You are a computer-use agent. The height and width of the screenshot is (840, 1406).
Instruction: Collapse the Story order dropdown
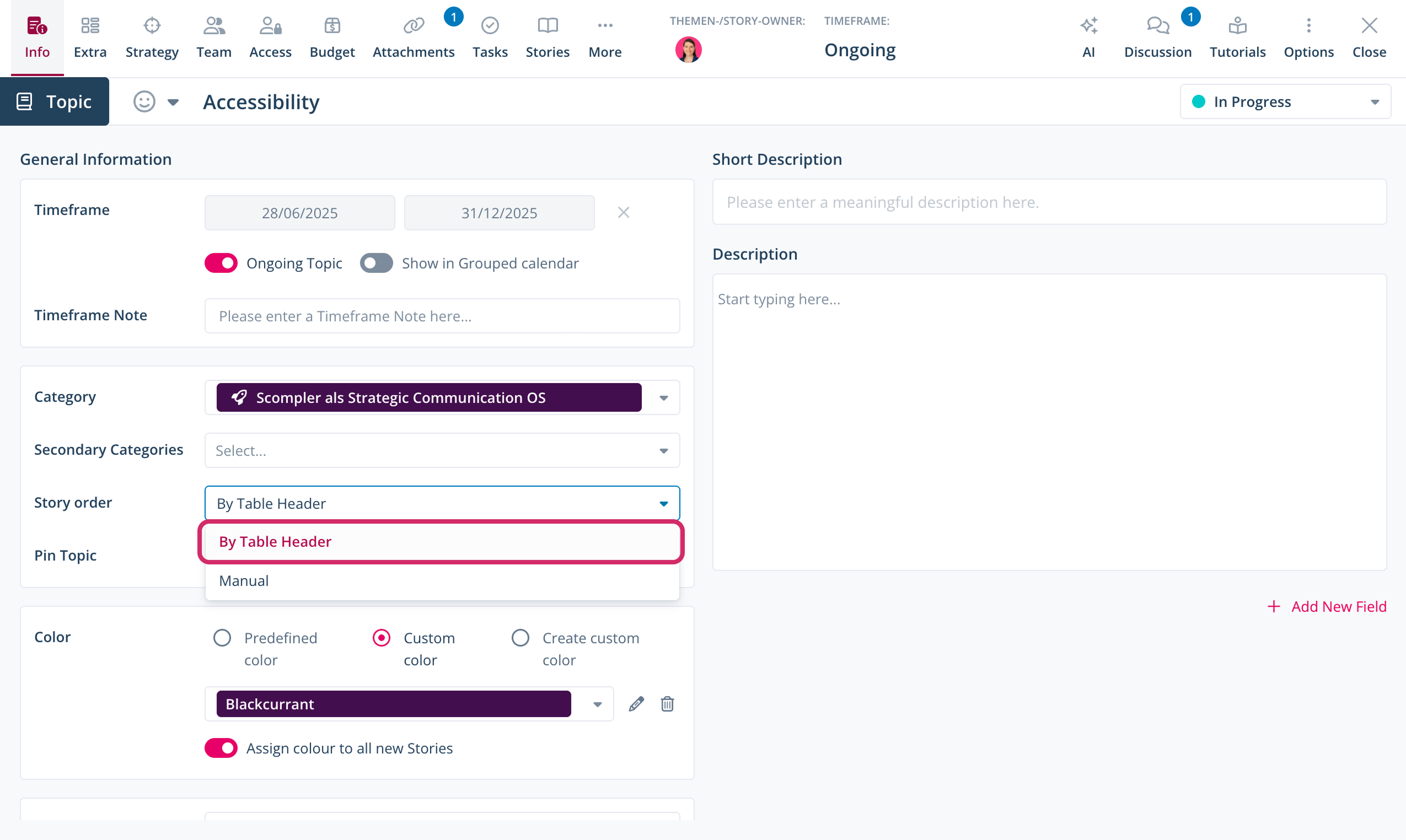click(x=664, y=504)
